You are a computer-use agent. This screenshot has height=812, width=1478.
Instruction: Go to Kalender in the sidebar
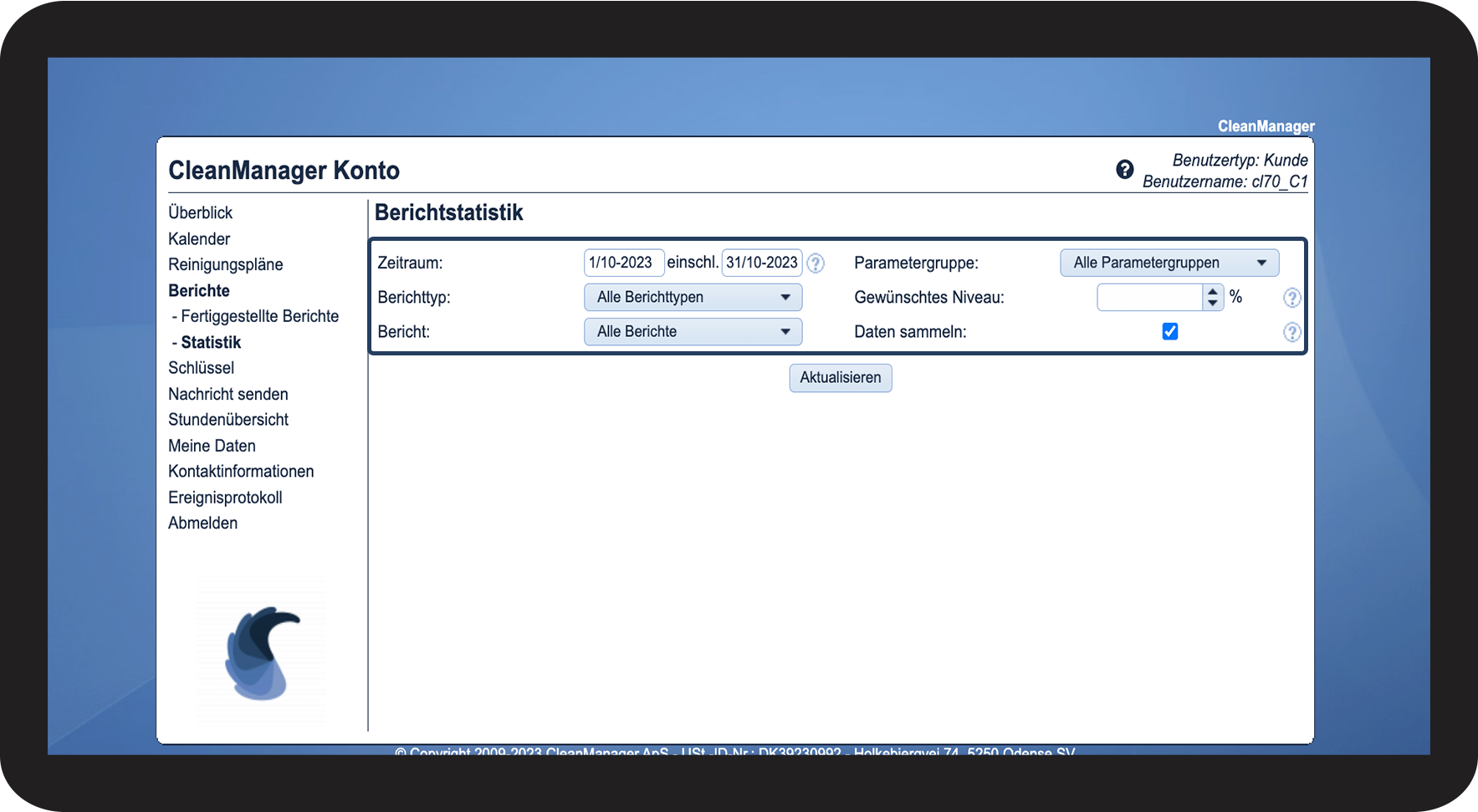tap(199, 239)
